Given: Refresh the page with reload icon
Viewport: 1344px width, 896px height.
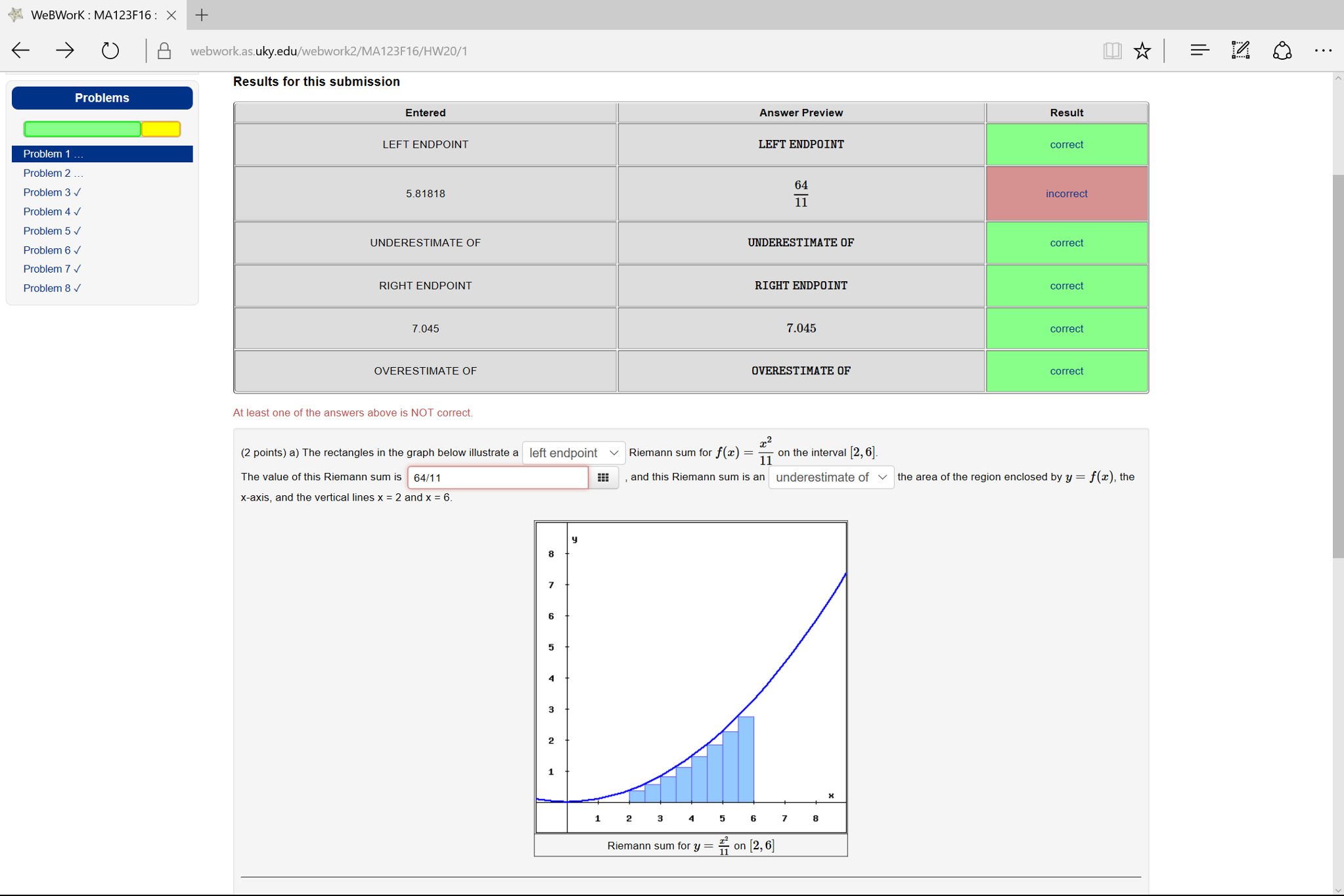Looking at the screenshot, I should [x=110, y=51].
